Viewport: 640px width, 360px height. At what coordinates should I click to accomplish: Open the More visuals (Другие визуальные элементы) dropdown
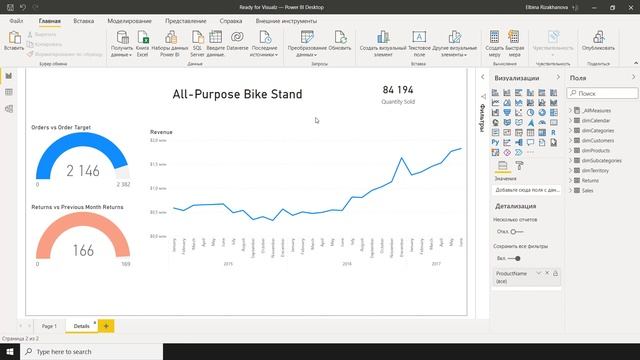454,51
